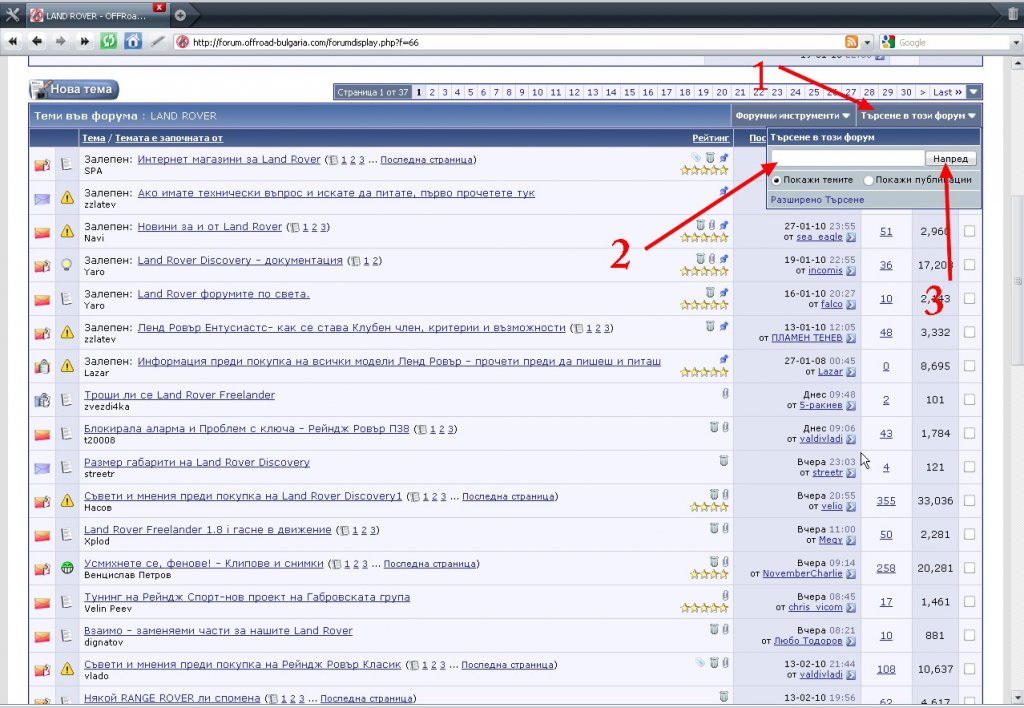Open the page-jump dropdown arrow after Last
Viewport: 1024px width, 708px height.
coord(974,92)
